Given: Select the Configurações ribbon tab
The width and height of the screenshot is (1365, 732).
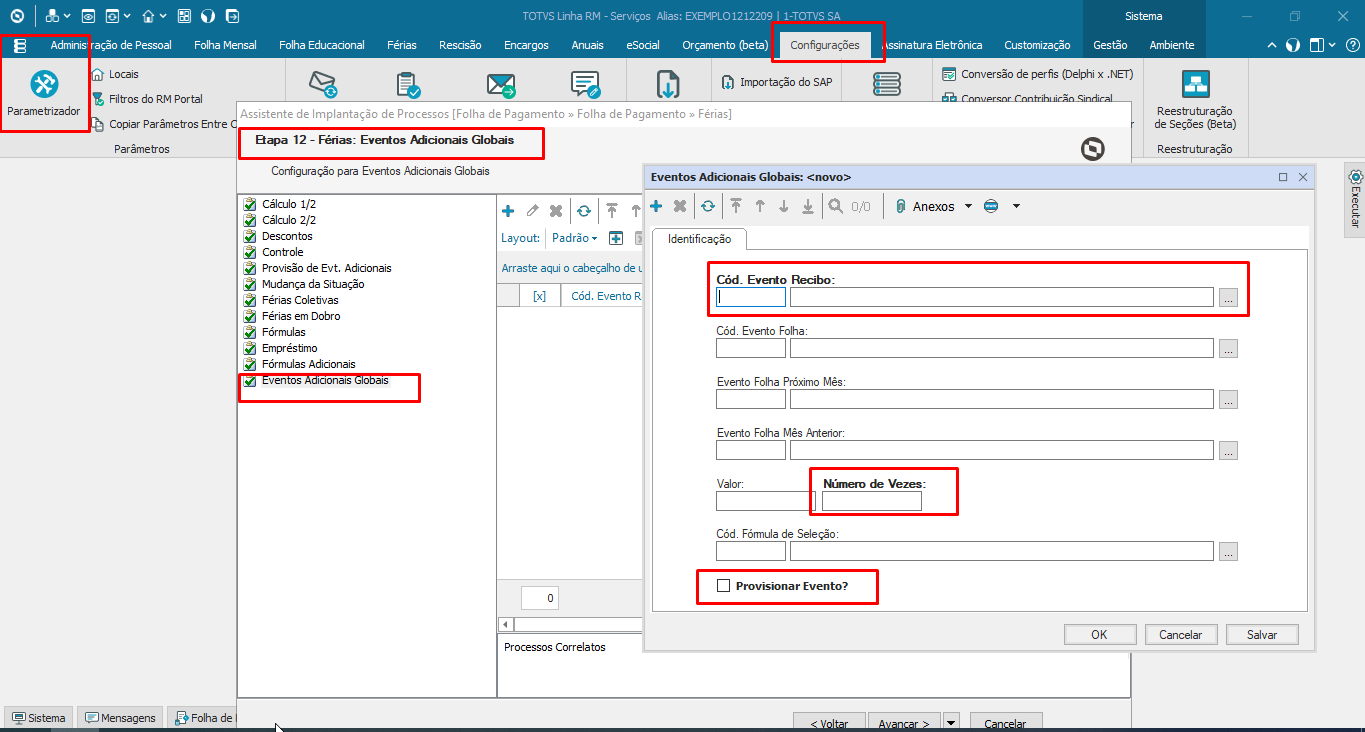Looking at the screenshot, I should point(825,45).
